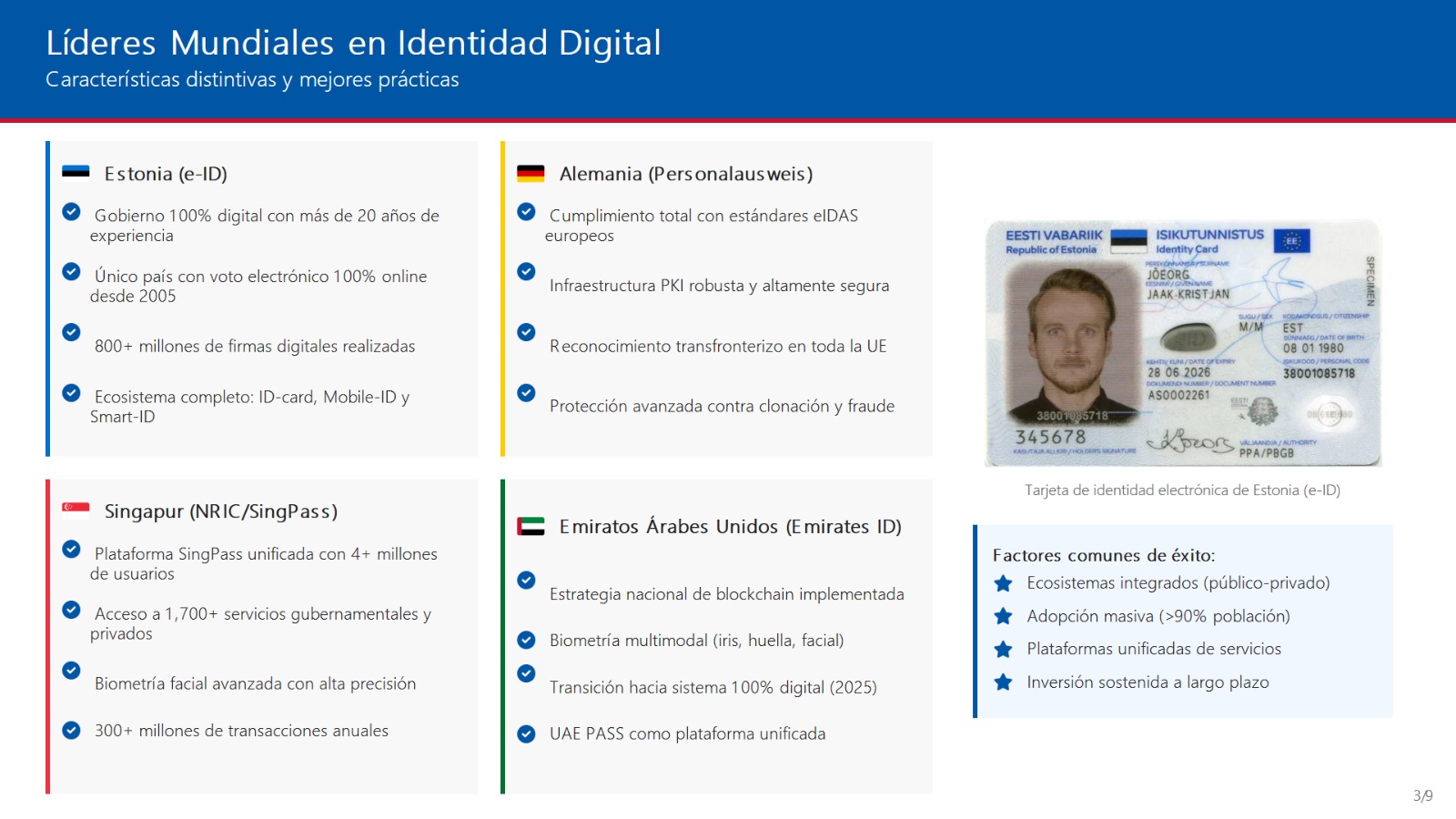This screenshot has width=1456, height=819.
Task: Click the subtitle Características distintivas y mejores prácticas
Action: (x=252, y=80)
